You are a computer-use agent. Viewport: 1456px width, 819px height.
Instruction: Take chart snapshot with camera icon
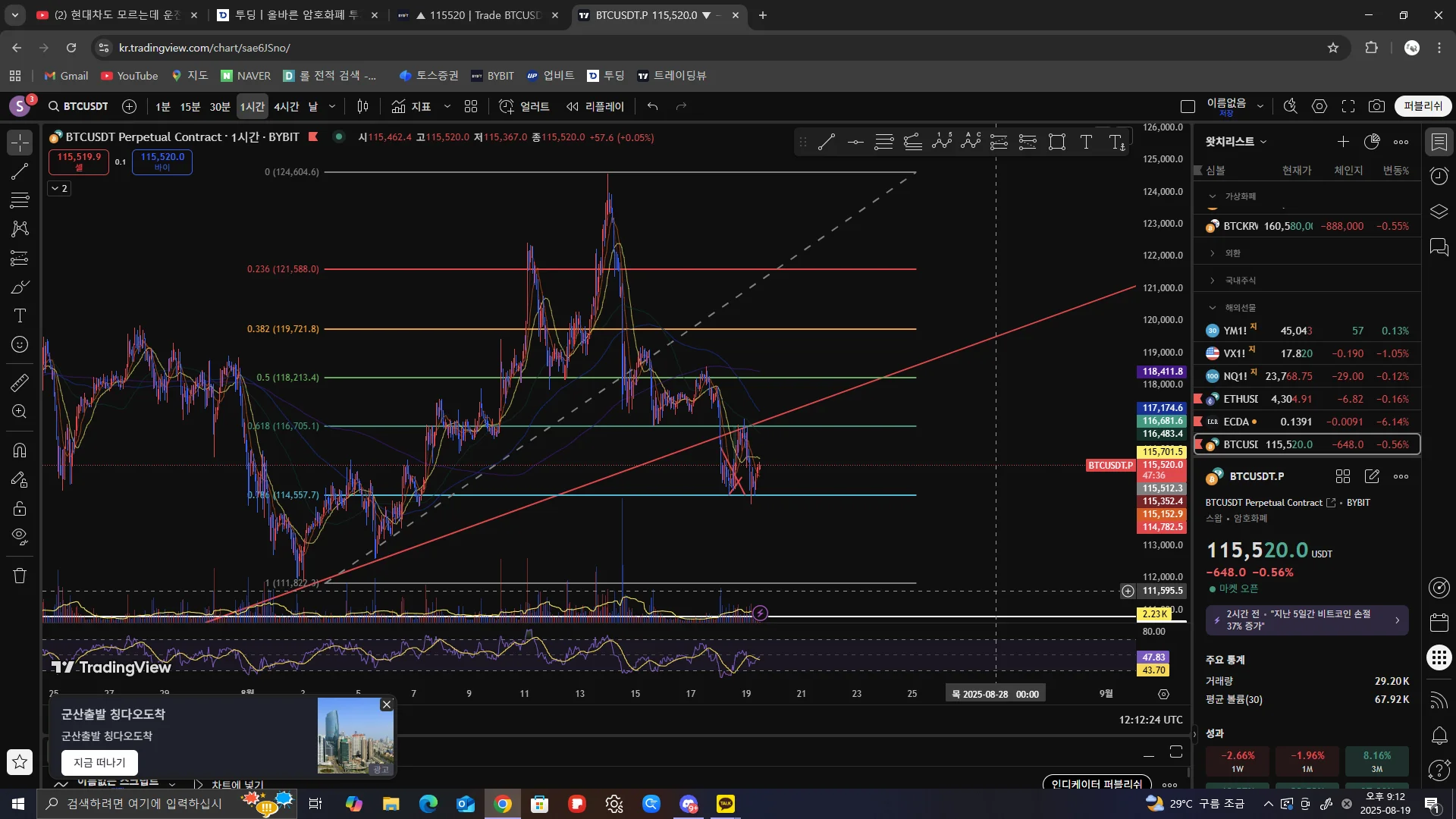(1376, 106)
